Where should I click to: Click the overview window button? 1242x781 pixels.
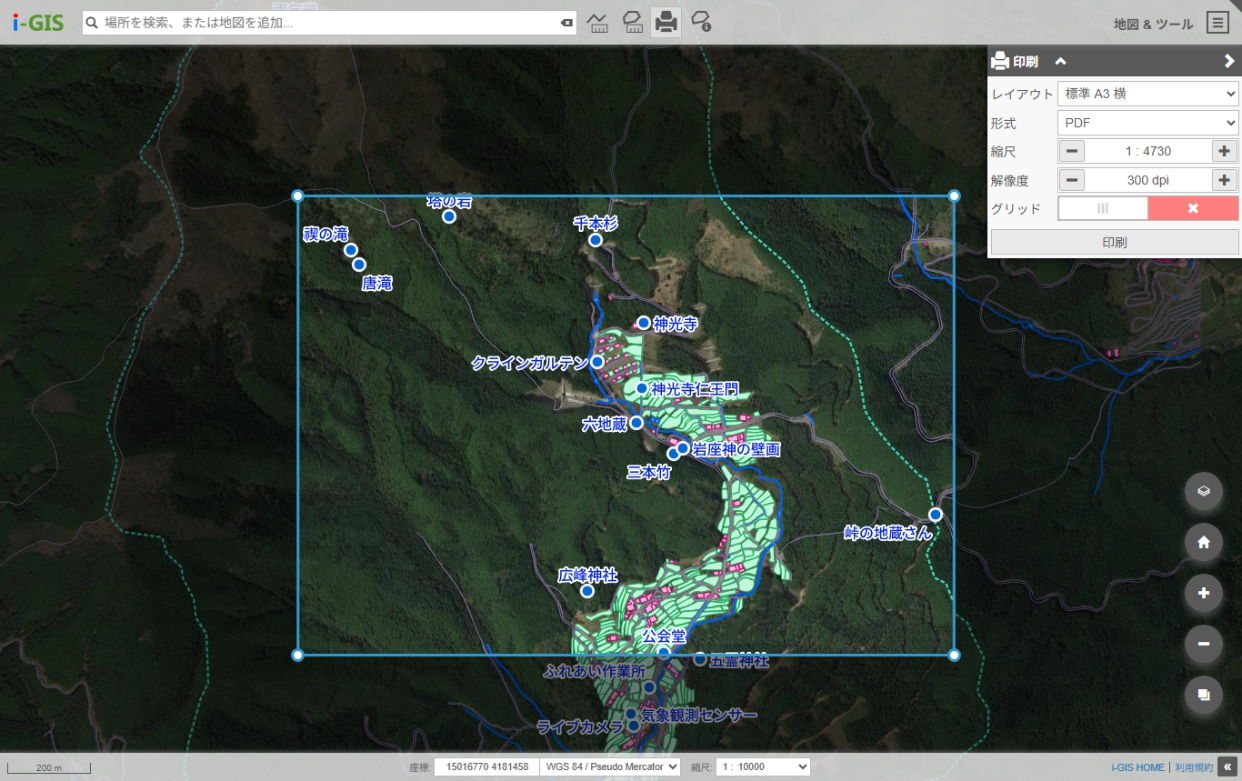click(x=1204, y=695)
